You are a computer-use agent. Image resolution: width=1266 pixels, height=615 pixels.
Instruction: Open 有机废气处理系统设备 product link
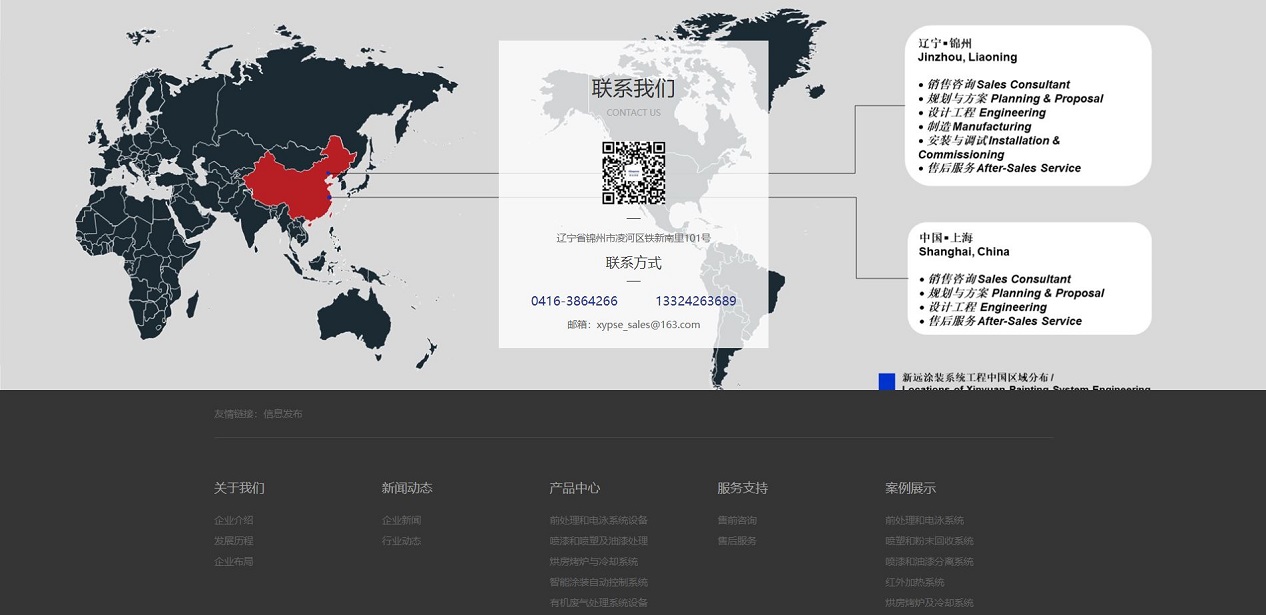click(599, 603)
